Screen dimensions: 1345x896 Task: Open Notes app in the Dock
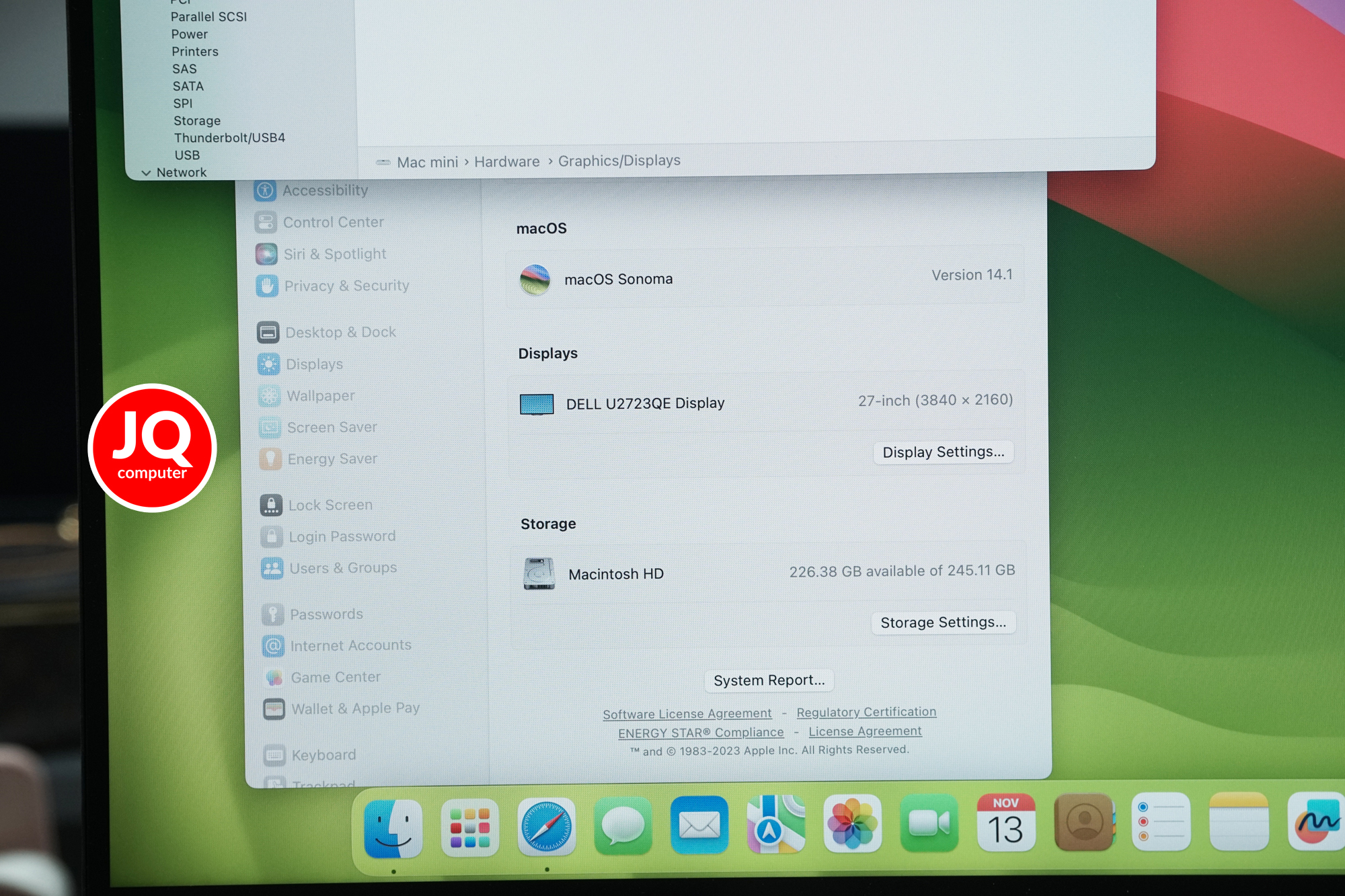(x=1239, y=821)
